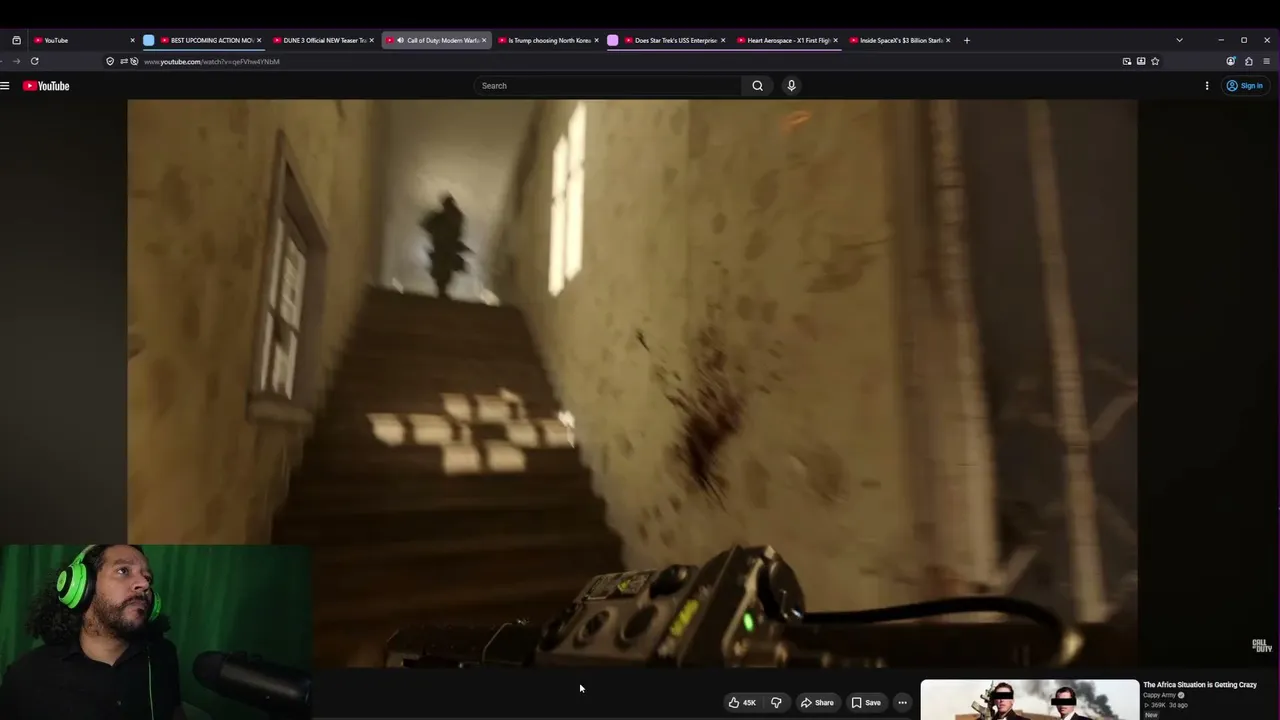The width and height of the screenshot is (1280, 720).
Task: Close the Heart Aerospace tab
Action: pos(835,40)
